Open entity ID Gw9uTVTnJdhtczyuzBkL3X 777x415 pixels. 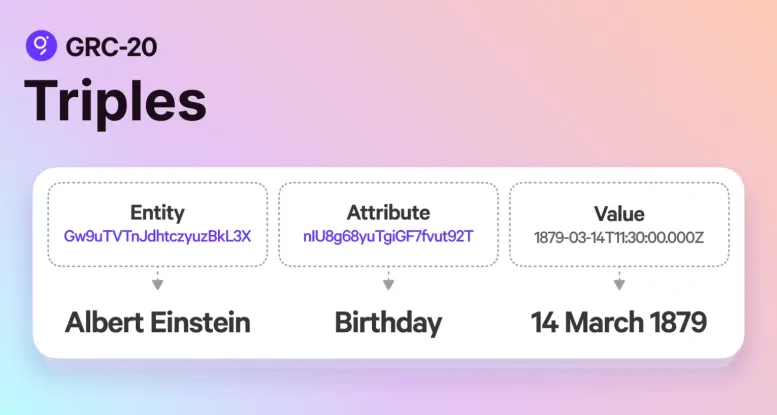pyautogui.click(x=157, y=236)
